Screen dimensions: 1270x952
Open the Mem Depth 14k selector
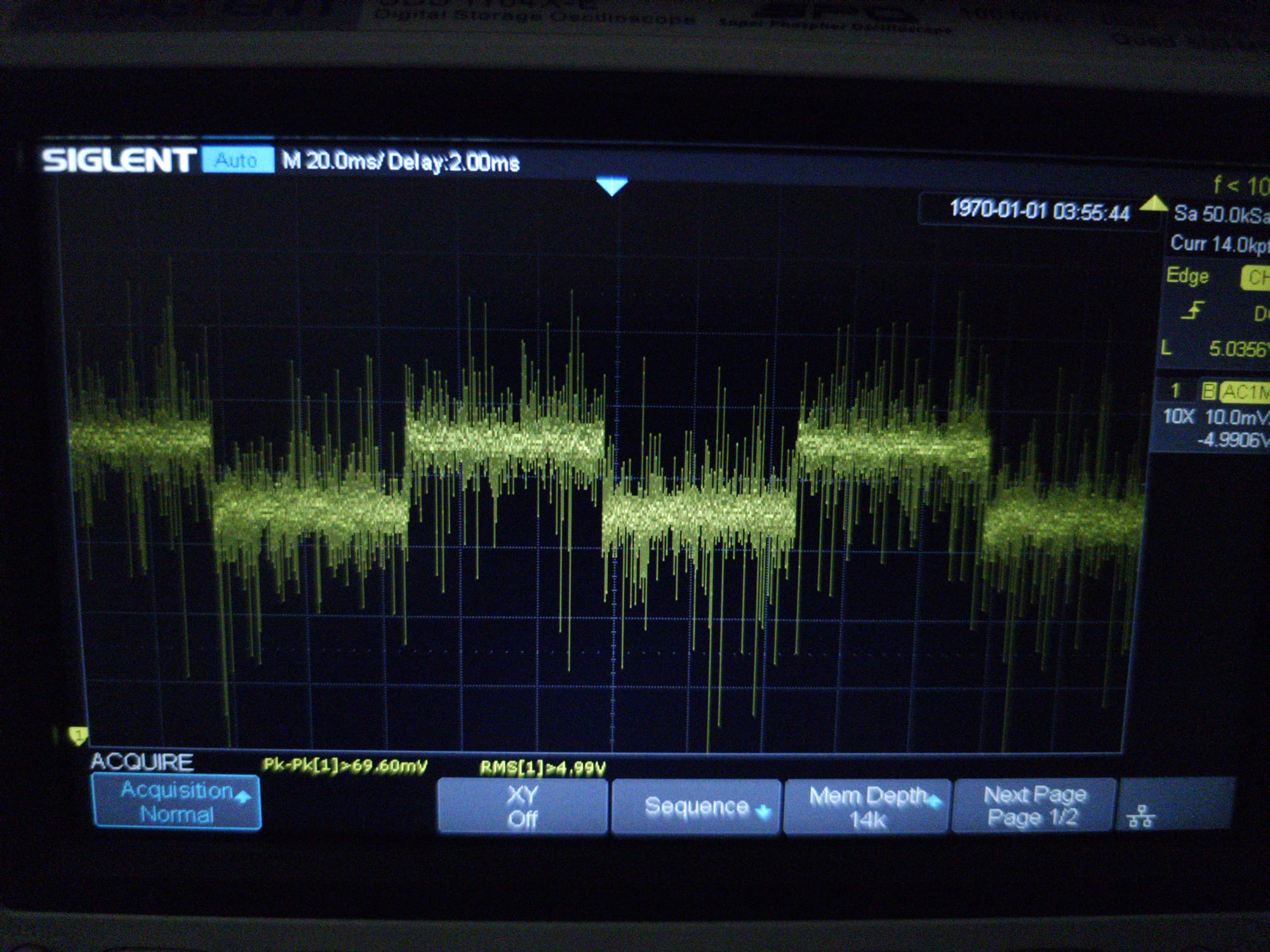(x=867, y=806)
